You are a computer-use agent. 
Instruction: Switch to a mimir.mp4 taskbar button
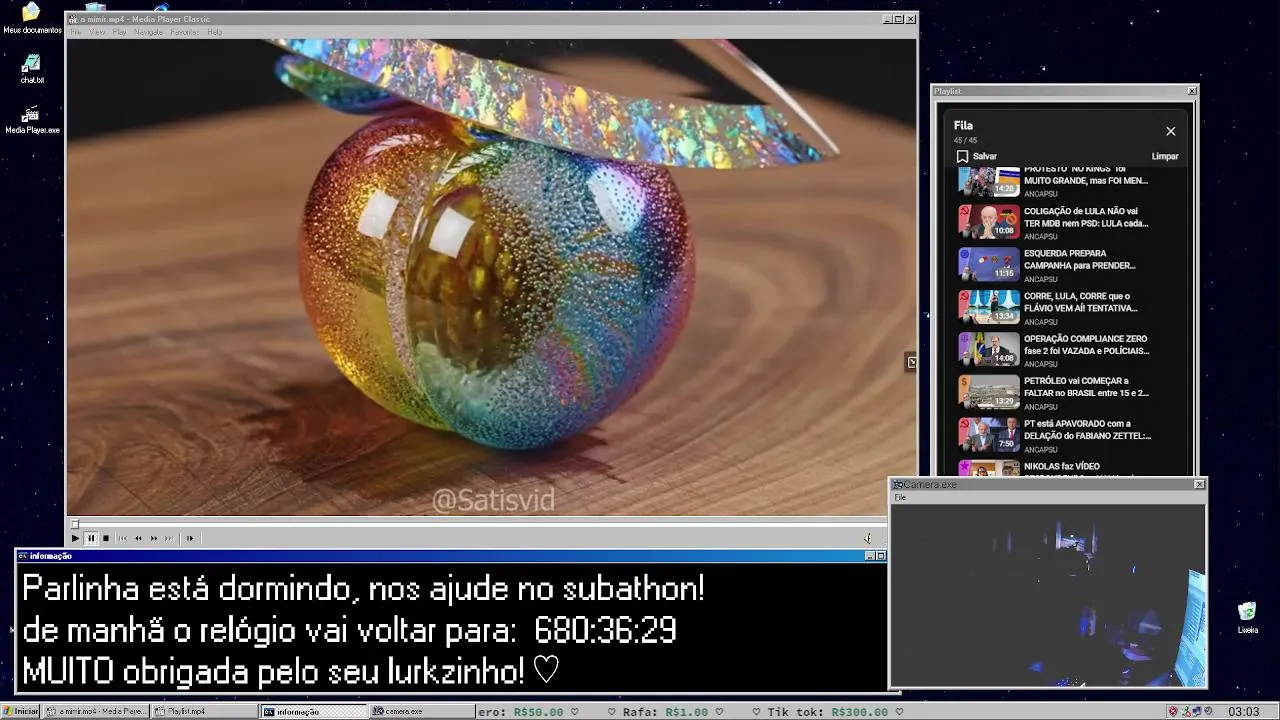coord(96,711)
